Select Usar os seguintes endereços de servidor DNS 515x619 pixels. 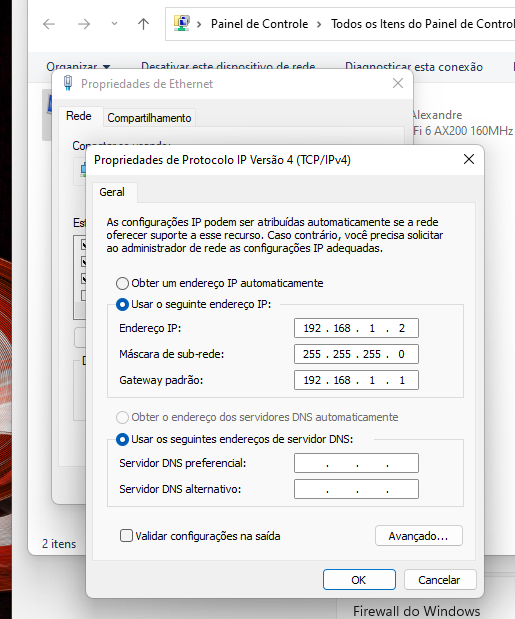click(x=122, y=439)
